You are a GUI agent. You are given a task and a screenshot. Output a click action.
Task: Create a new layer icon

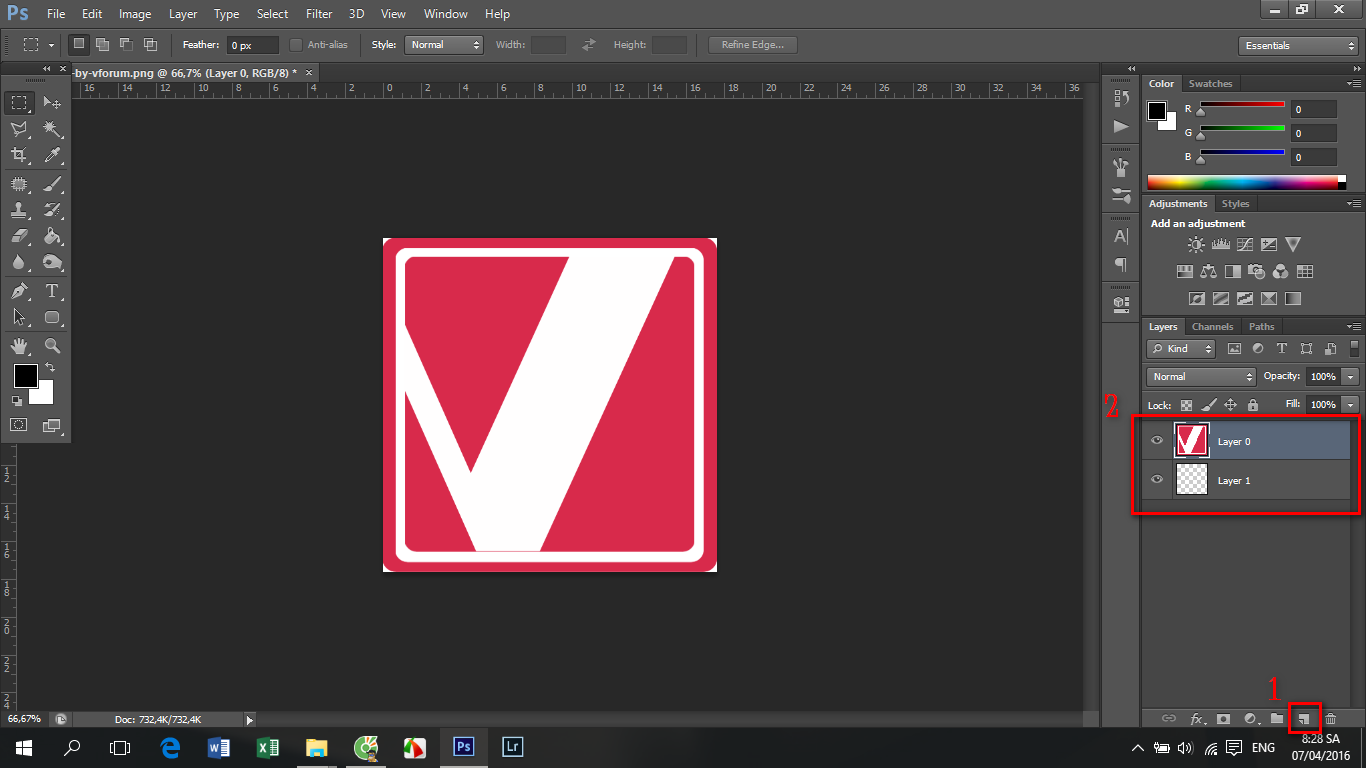tap(1304, 718)
